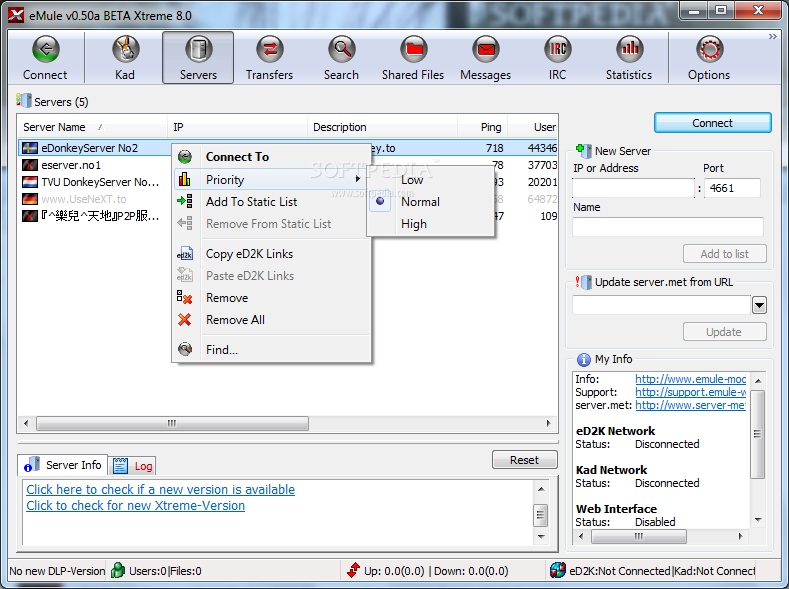Image resolution: width=789 pixels, height=589 pixels.
Task: Sort by Description column header
Action: [382, 127]
